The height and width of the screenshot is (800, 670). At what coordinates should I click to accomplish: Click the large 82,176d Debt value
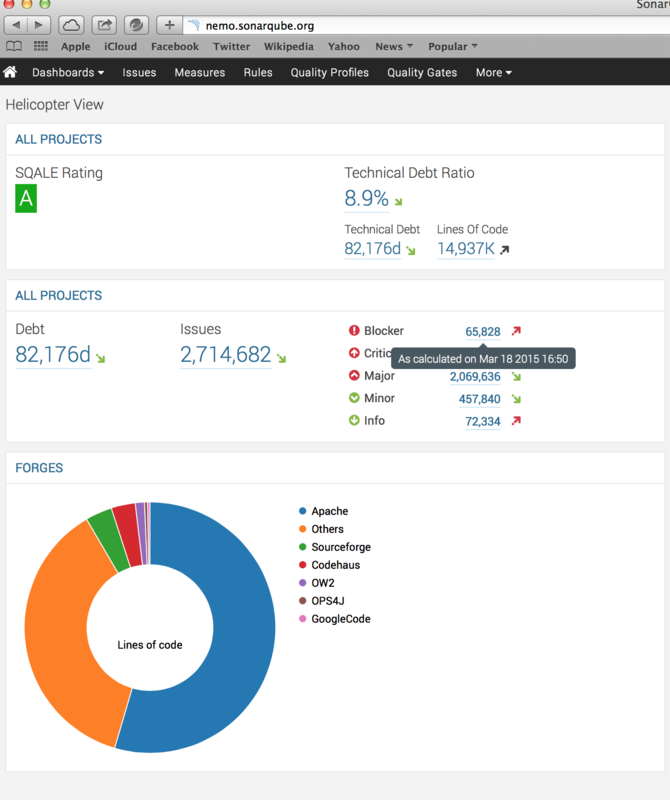click(53, 355)
